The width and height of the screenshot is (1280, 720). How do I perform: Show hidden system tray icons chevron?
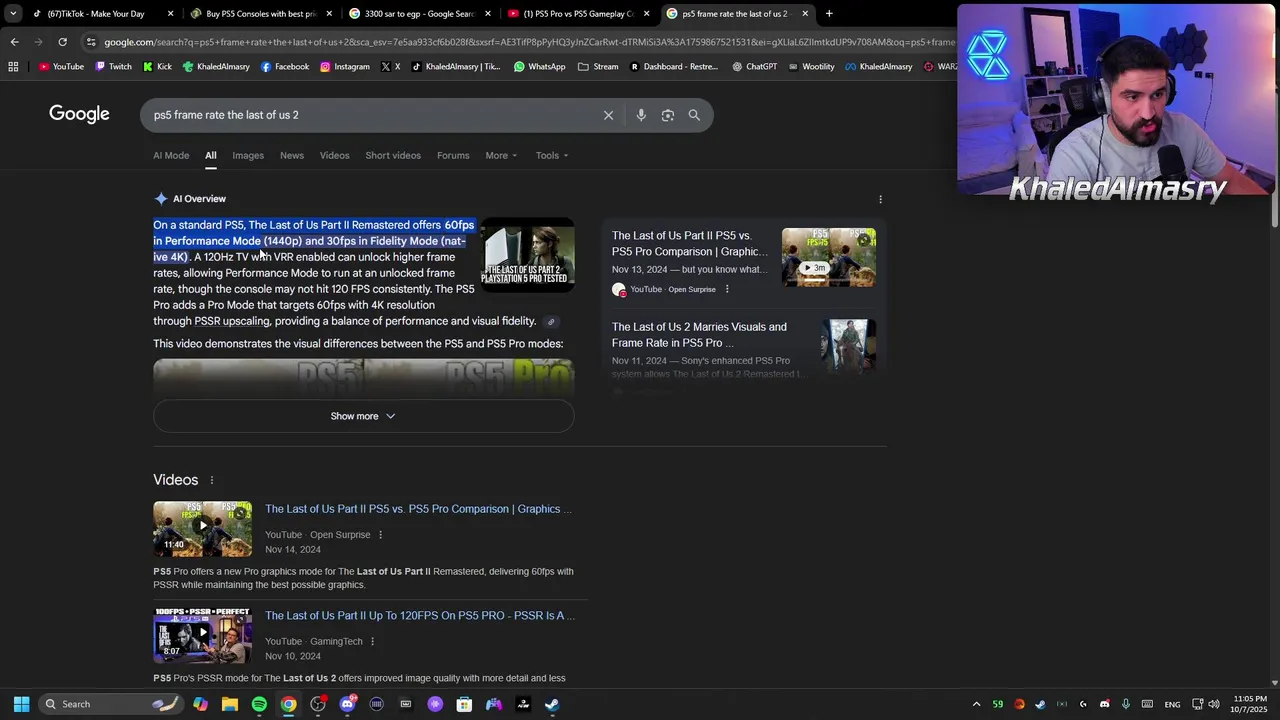pos(976,704)
